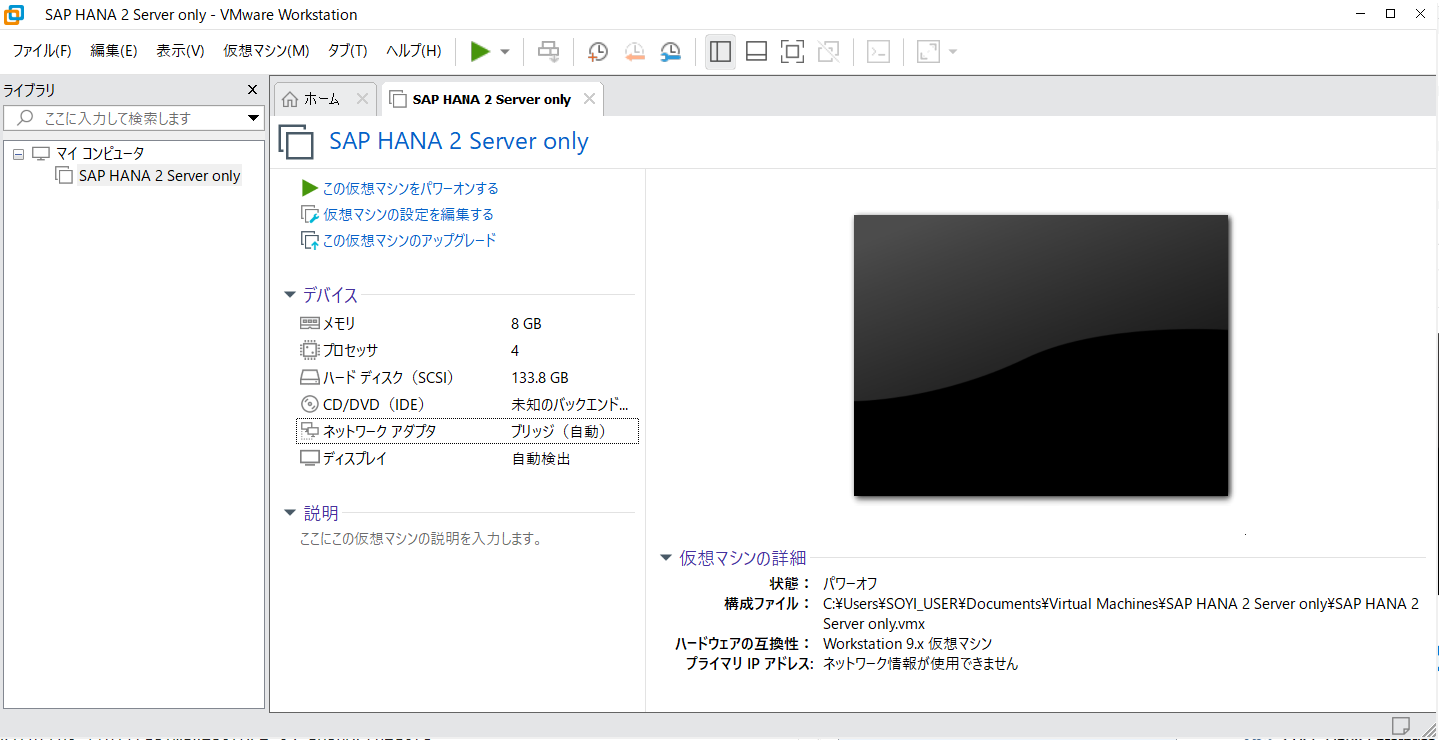The height and width of the screenshot is (740, 1439).
Task: Select the ハード ディスク (SCSI) device row
Action: [467, 378]
